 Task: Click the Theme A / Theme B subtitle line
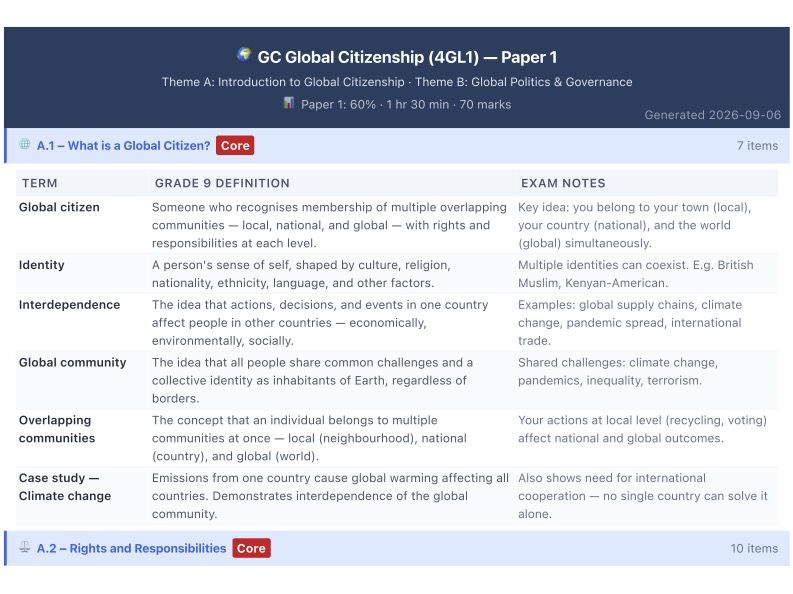pos(397,82)
